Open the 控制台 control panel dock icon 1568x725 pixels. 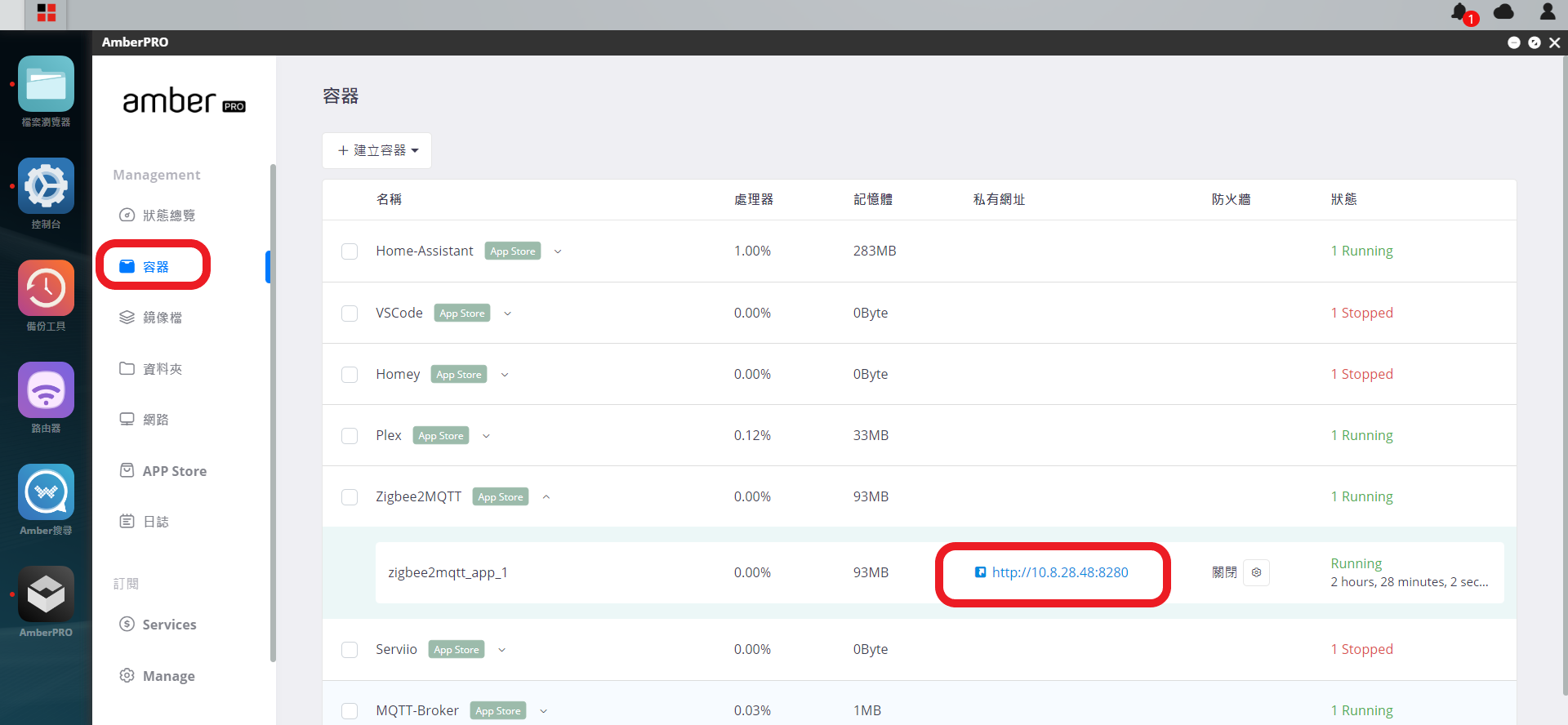coord(46,186)
